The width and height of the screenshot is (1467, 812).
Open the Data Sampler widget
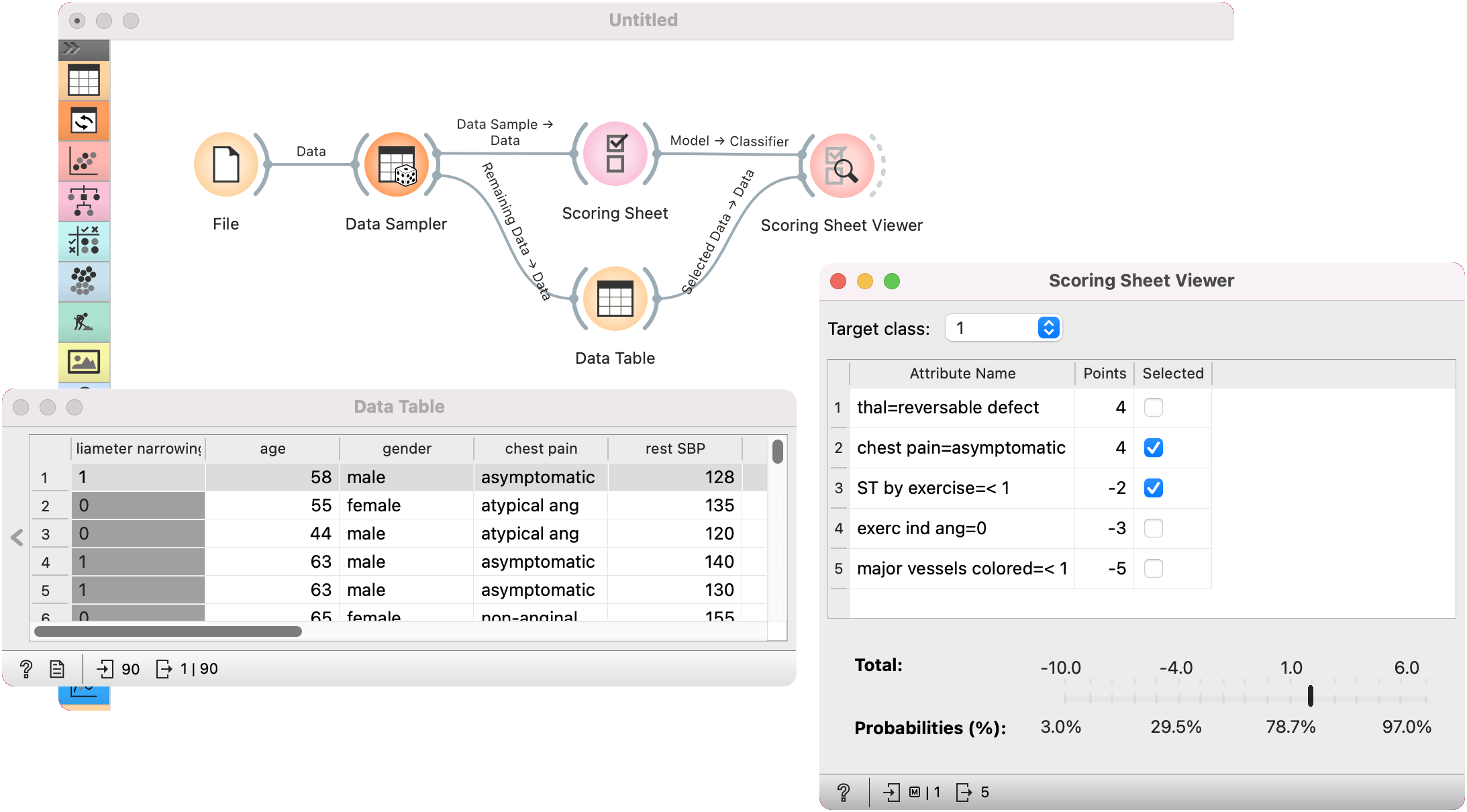(x=397, y=164)
